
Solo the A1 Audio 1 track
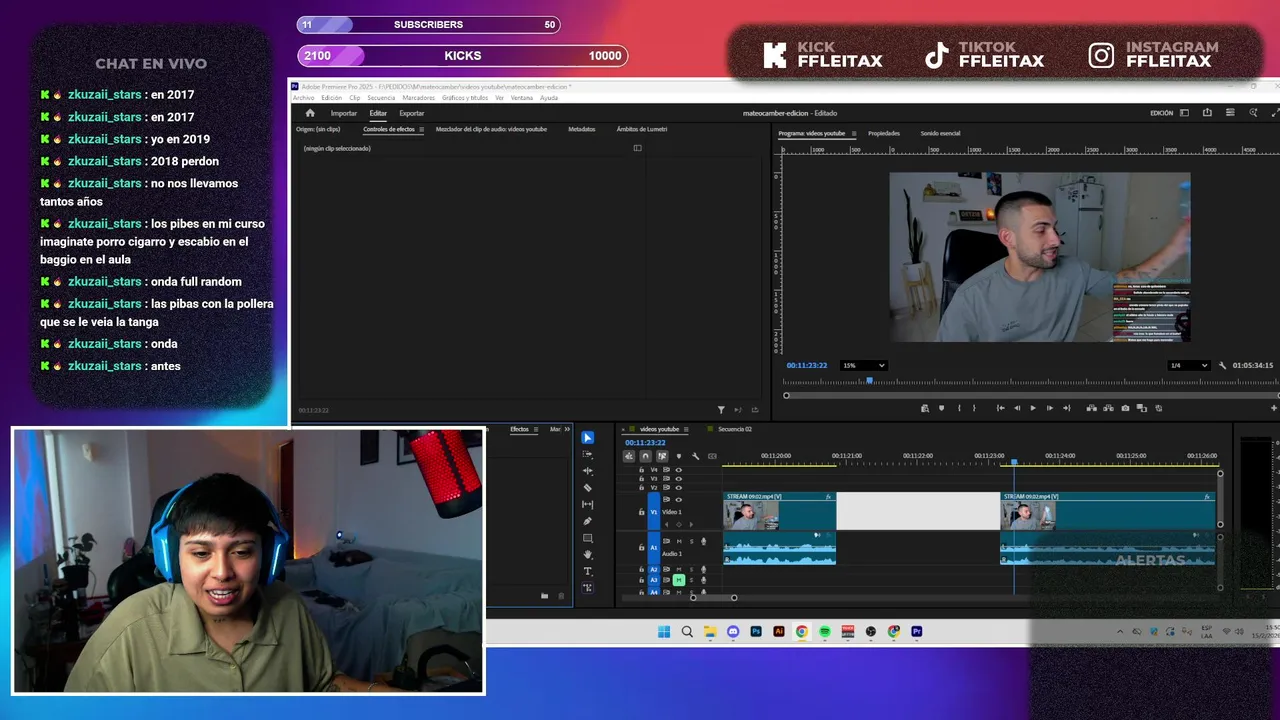(691, 541)
